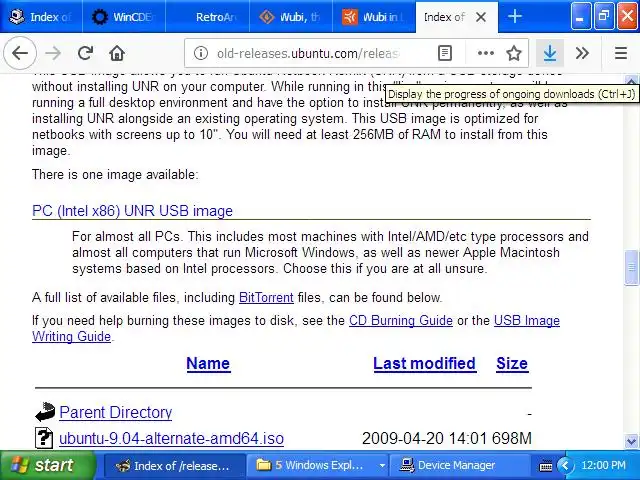Reload the current page

[x=85, y=53]
